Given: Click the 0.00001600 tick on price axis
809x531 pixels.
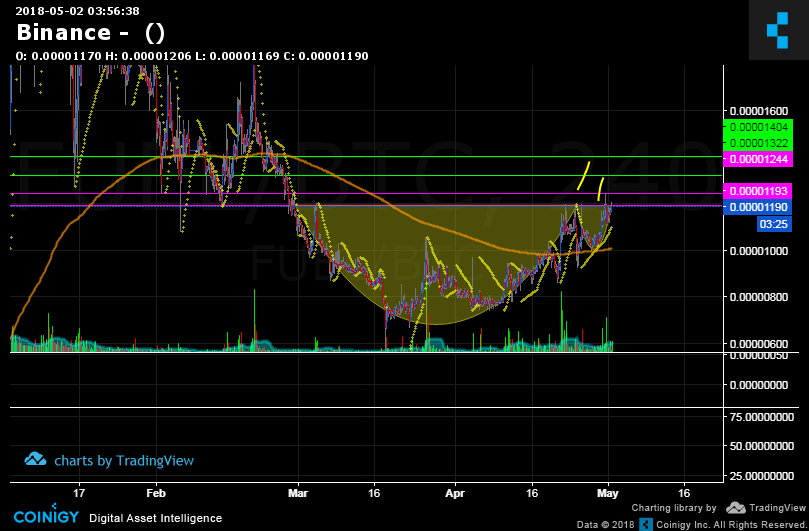Looking at the screenshot, I should [762, 112].
